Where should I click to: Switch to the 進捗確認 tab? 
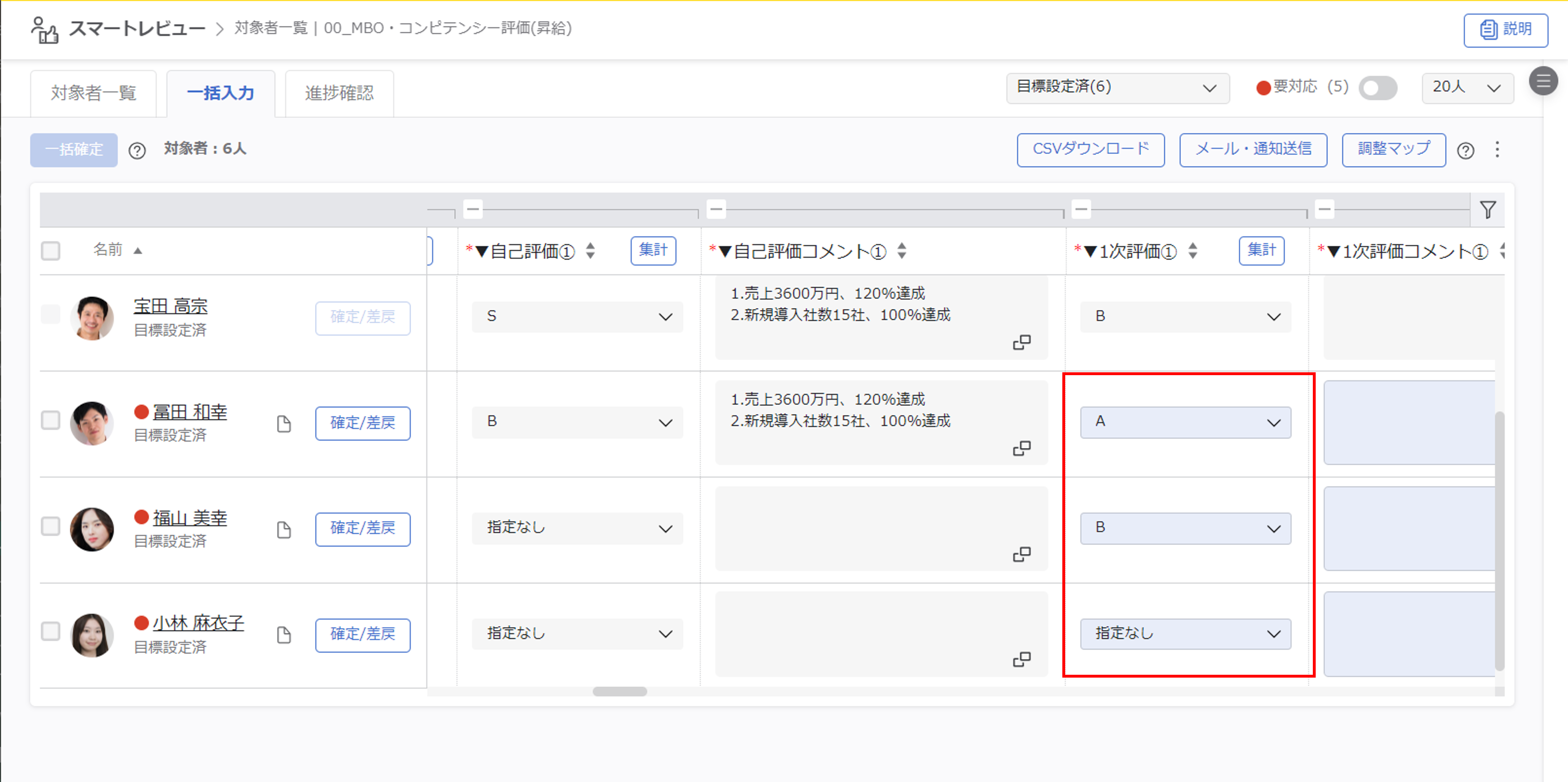tap(339, 94)
